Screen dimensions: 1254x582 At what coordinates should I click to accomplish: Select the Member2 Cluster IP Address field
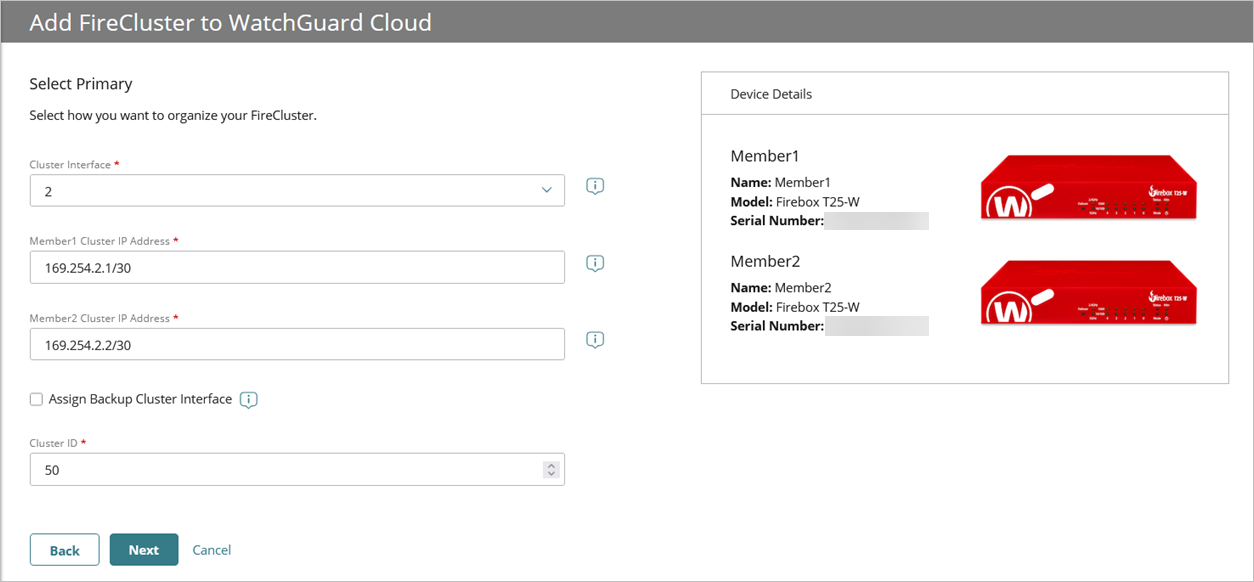[297, 344]
